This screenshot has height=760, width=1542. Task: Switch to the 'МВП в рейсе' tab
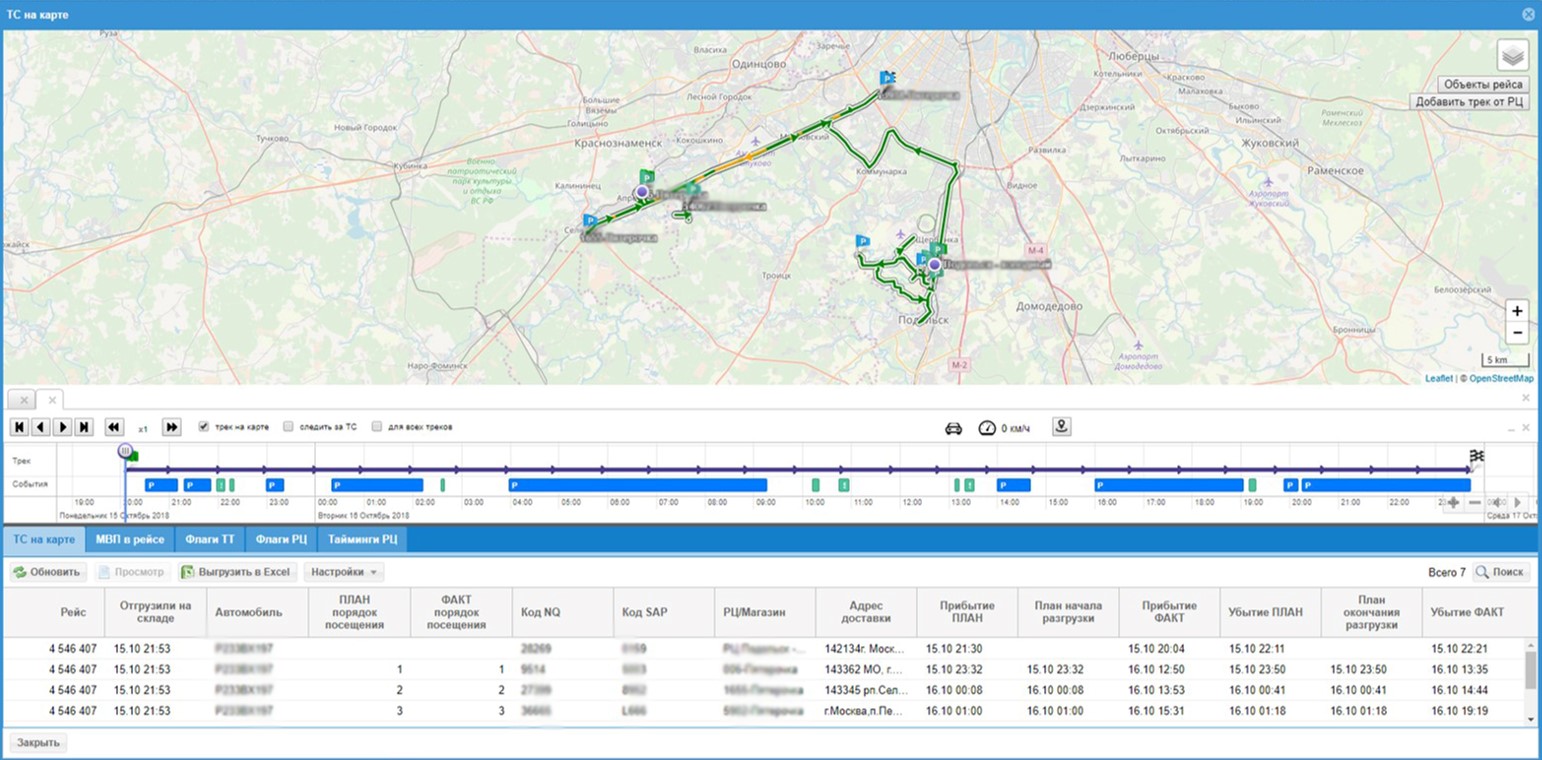(x=130, y=540)
